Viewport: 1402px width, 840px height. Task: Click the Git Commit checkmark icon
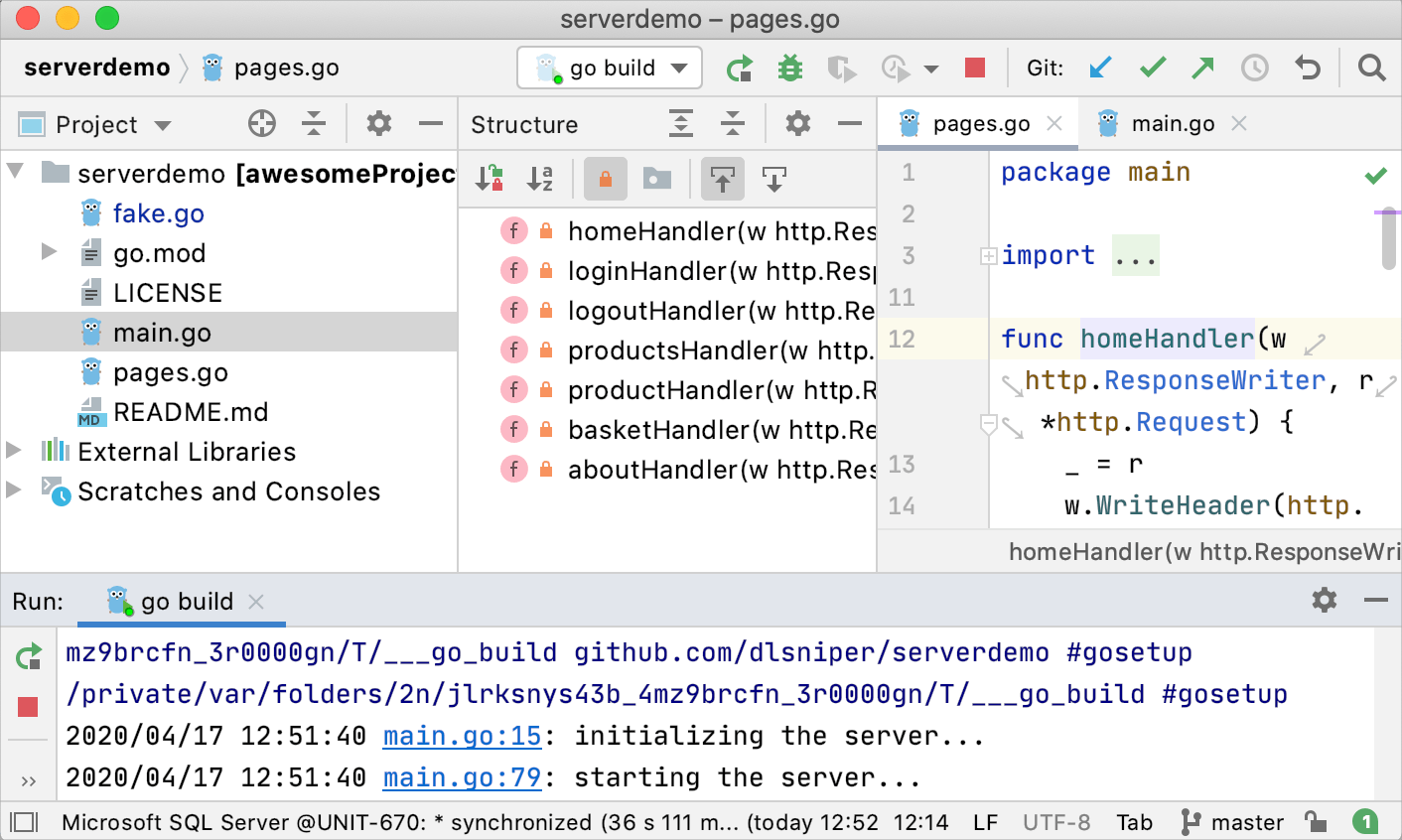click(x=1152, y=68)
